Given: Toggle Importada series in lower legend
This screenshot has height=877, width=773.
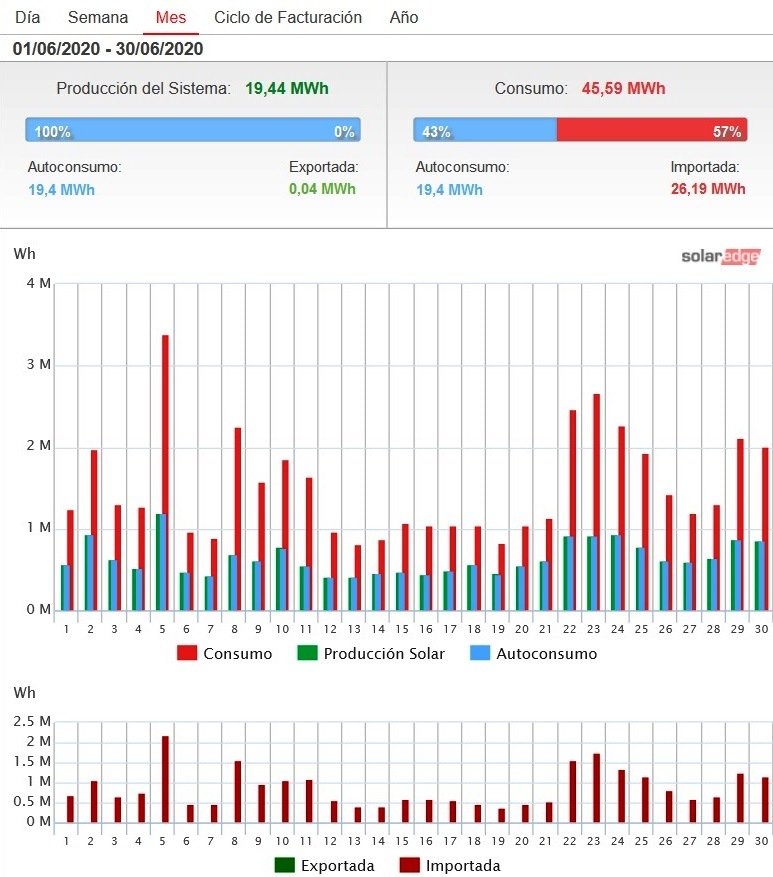Looking at the screenshot, I should 462,866.
